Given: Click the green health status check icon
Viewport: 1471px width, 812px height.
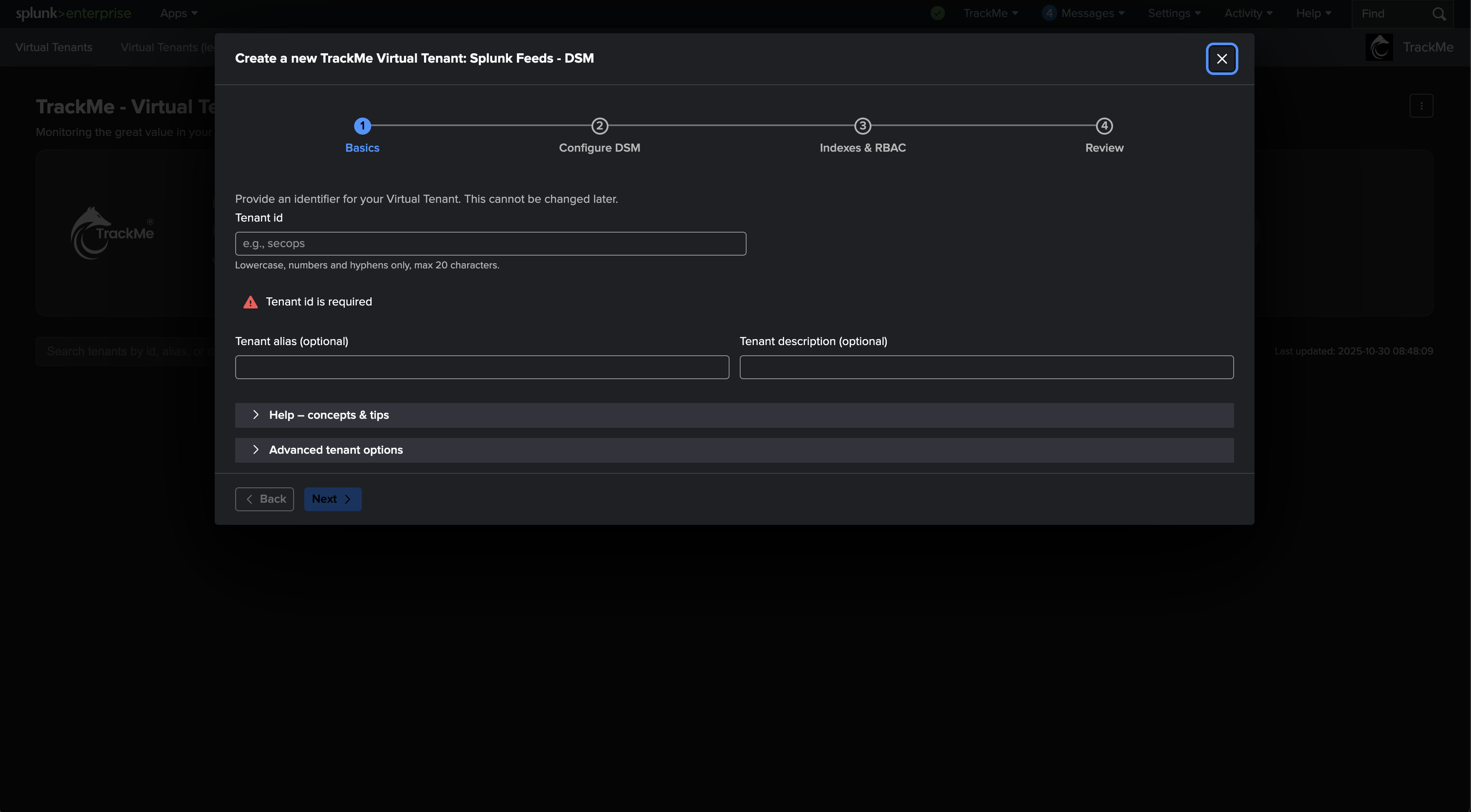Looking at the screenshot, I should click(937, 13).
